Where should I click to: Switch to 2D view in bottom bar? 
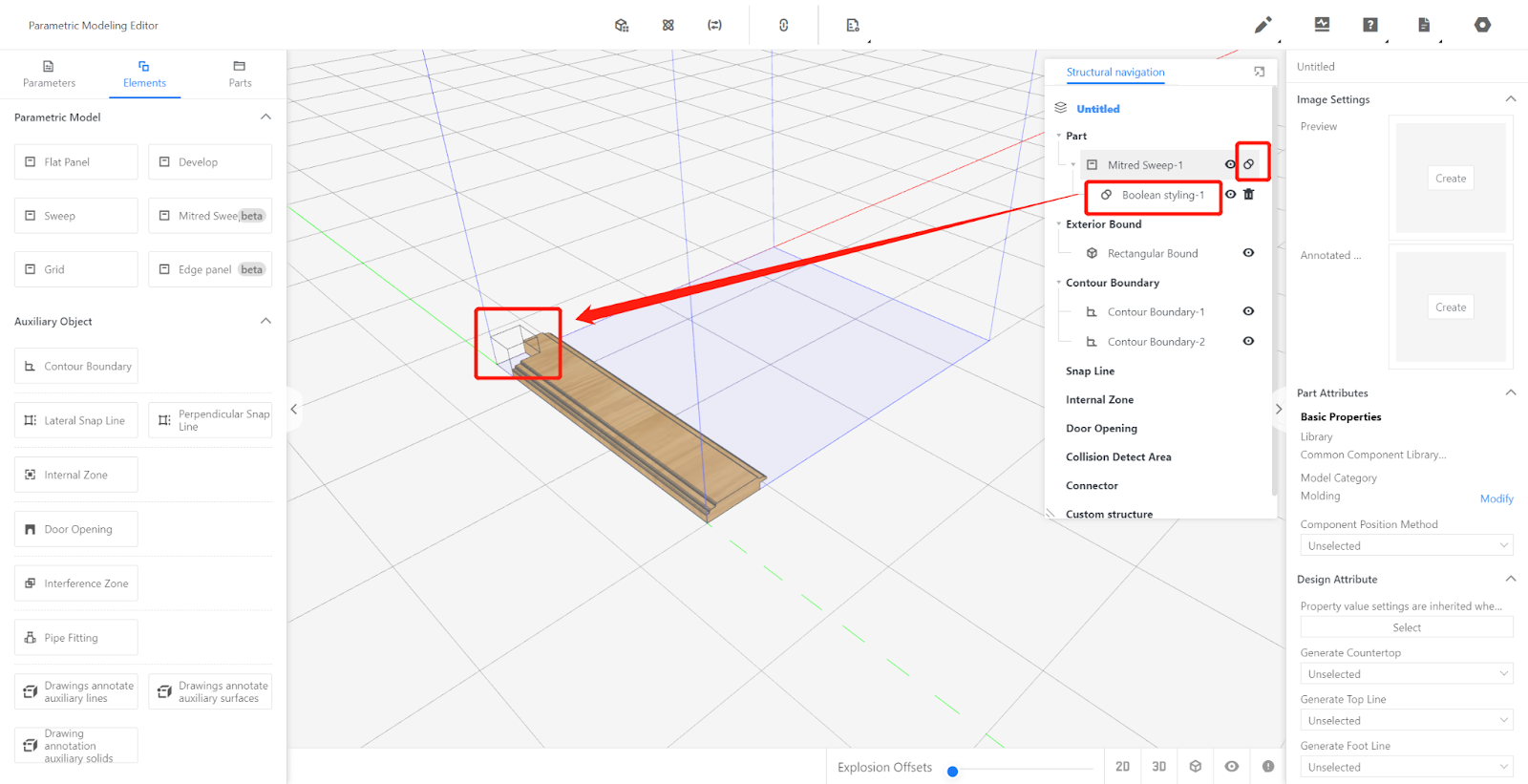pyautogui.click(x=1122, y=767)
